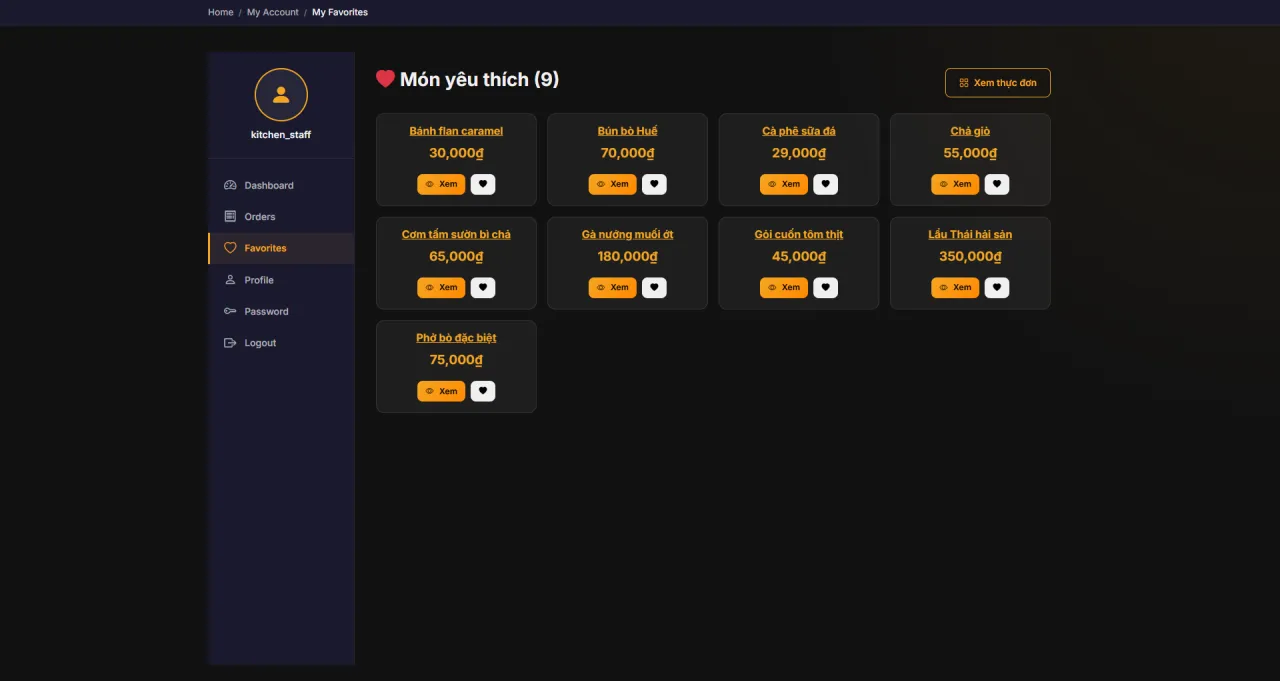Go to Home in the breadcrumb
Image resolution: width=1280 pixels, height=681 pixels.
[221, 12]
